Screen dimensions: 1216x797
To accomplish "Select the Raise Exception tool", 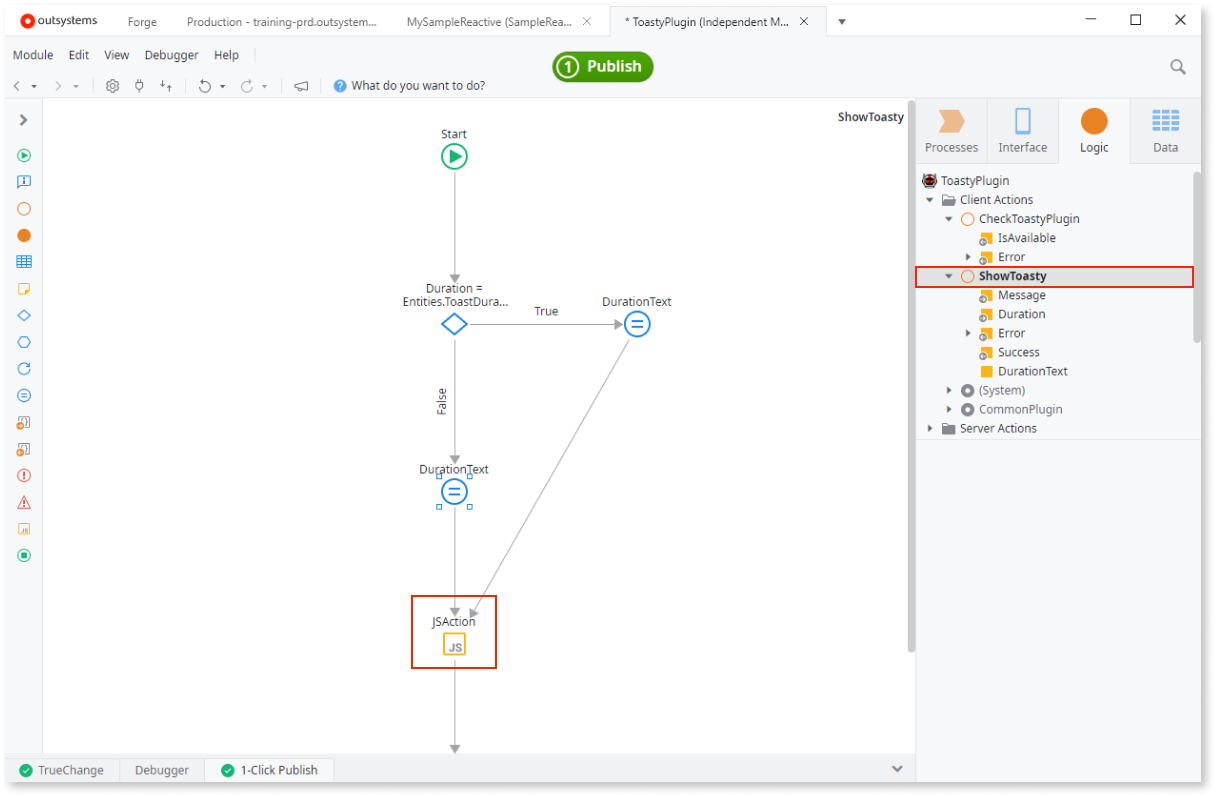I will (x=23, y=475).
